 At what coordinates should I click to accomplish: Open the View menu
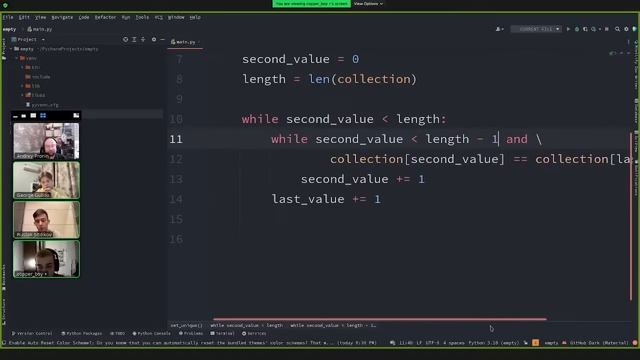click(40, 17)
